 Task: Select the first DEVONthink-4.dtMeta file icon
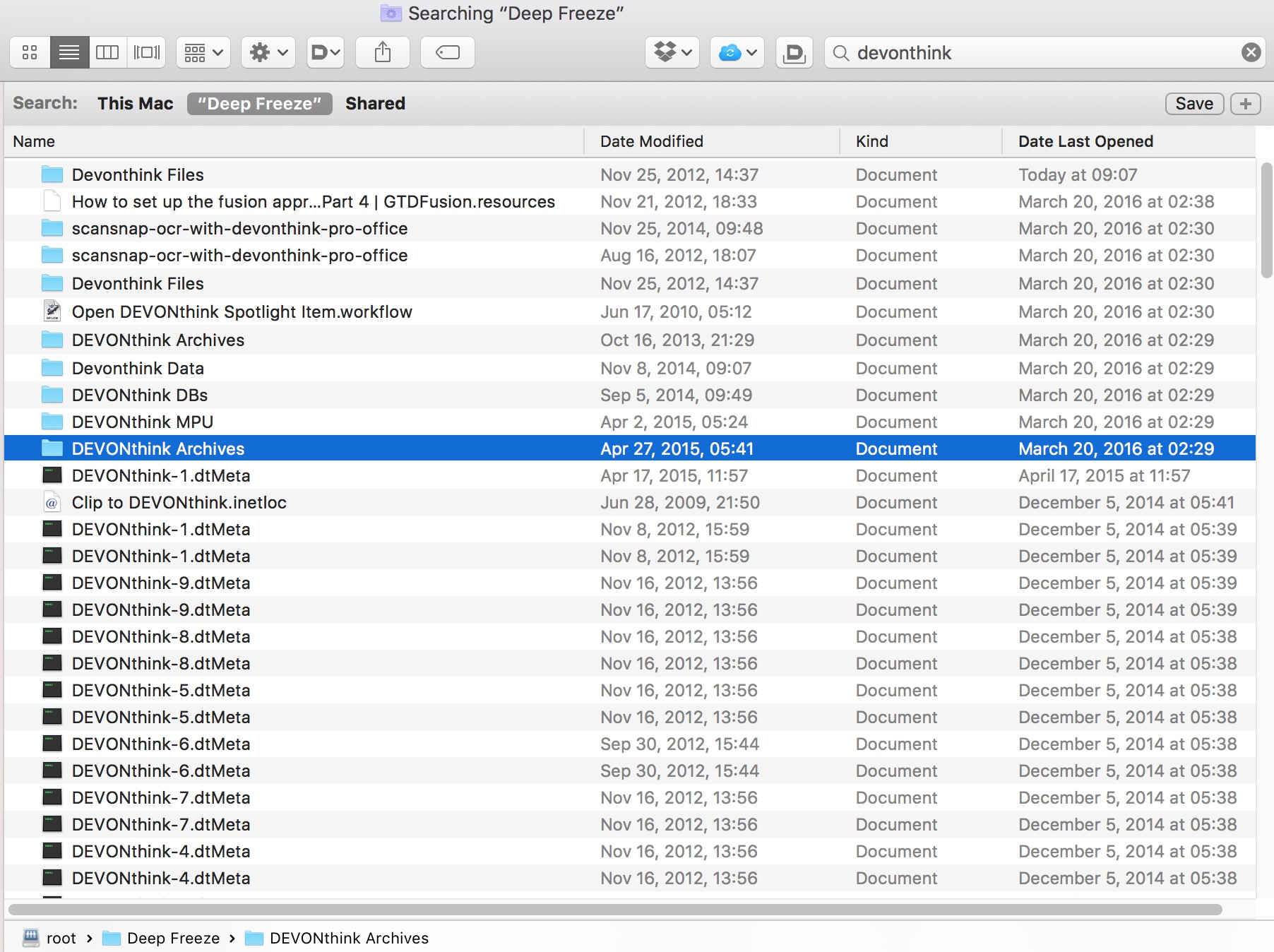pos(52,851)
